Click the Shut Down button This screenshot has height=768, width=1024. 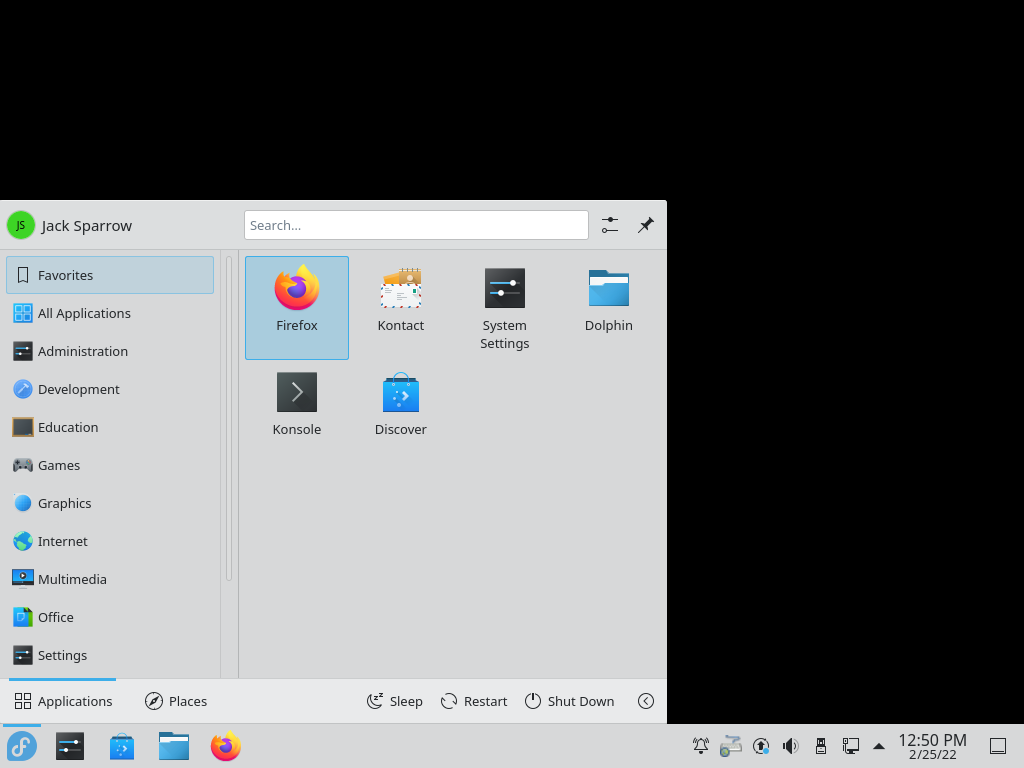tap(569, 701)
